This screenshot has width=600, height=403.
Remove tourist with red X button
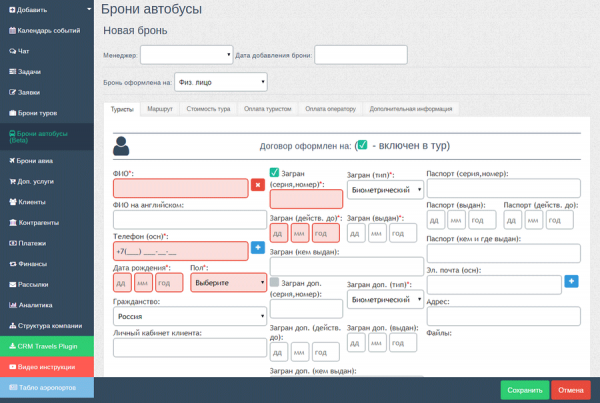(x=258, y=185)
